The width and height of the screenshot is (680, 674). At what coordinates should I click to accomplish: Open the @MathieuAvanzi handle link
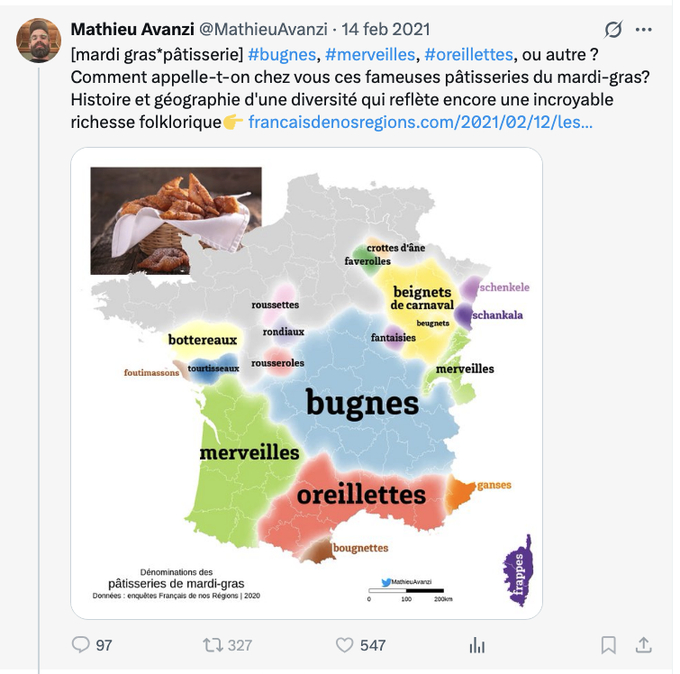[x=264, y=29]
